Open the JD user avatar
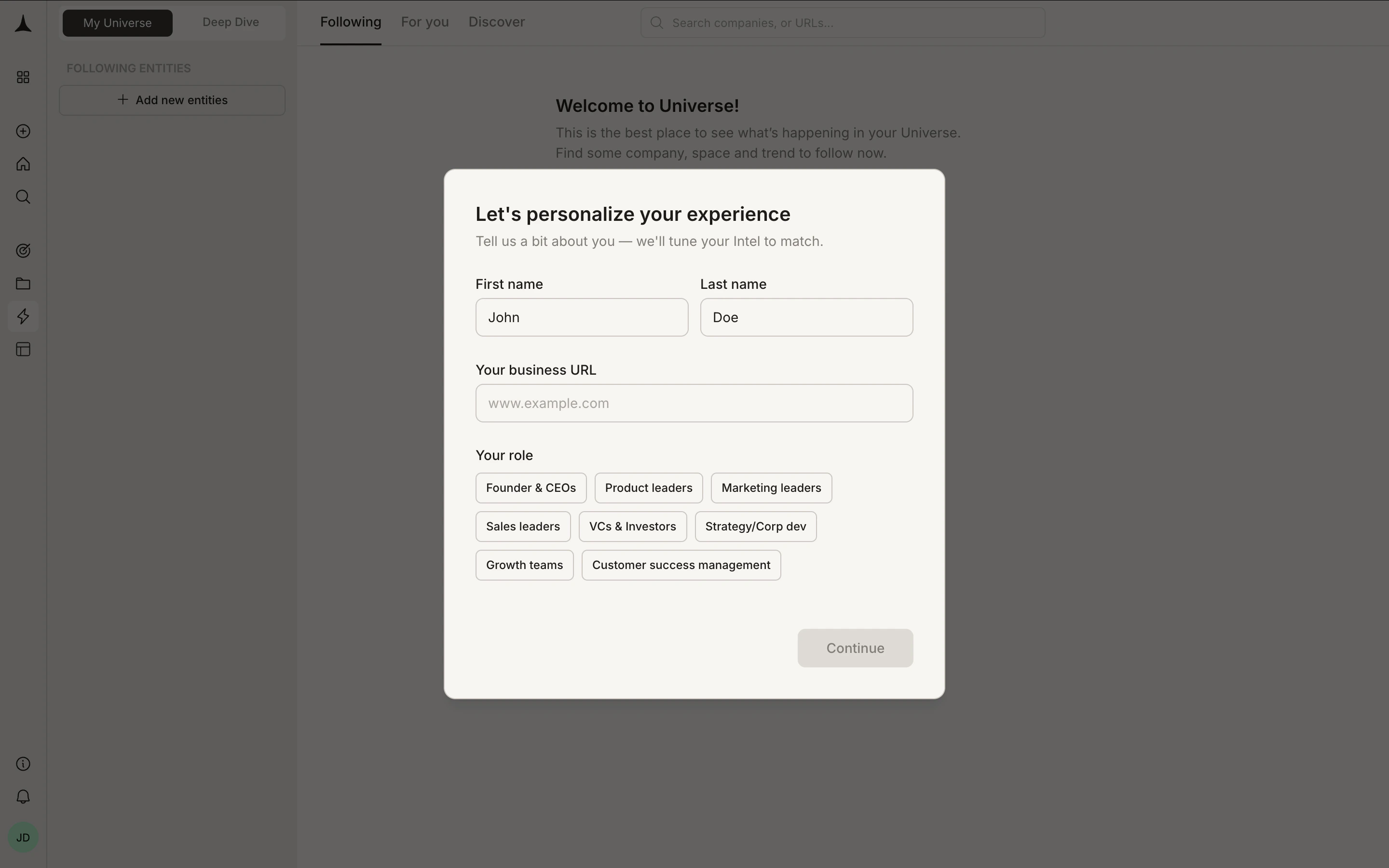The width and height of the screenshot is (1389, 868). [23, 838]
